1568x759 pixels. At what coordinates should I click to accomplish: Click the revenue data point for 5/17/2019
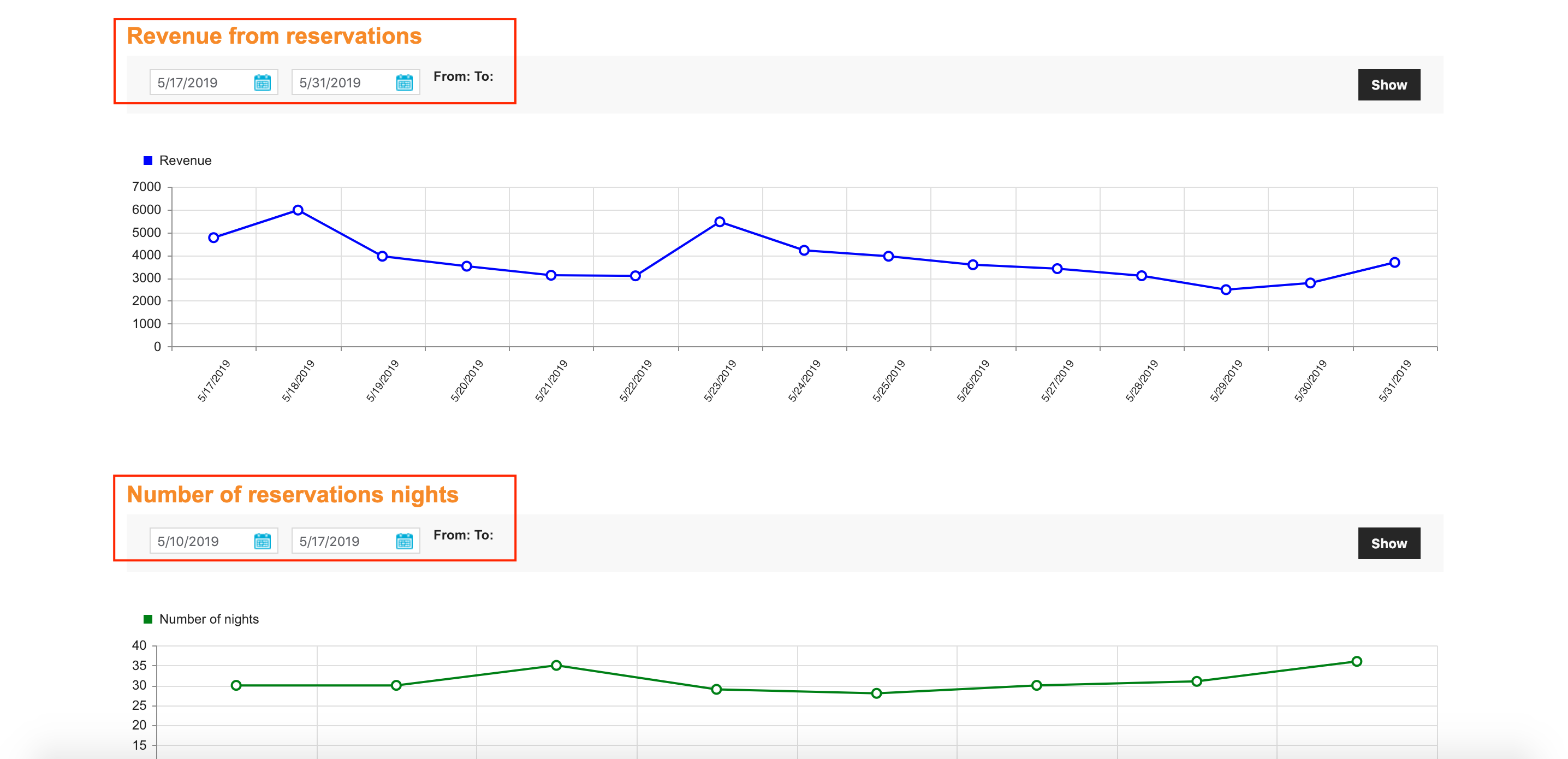tap(213, 238)
